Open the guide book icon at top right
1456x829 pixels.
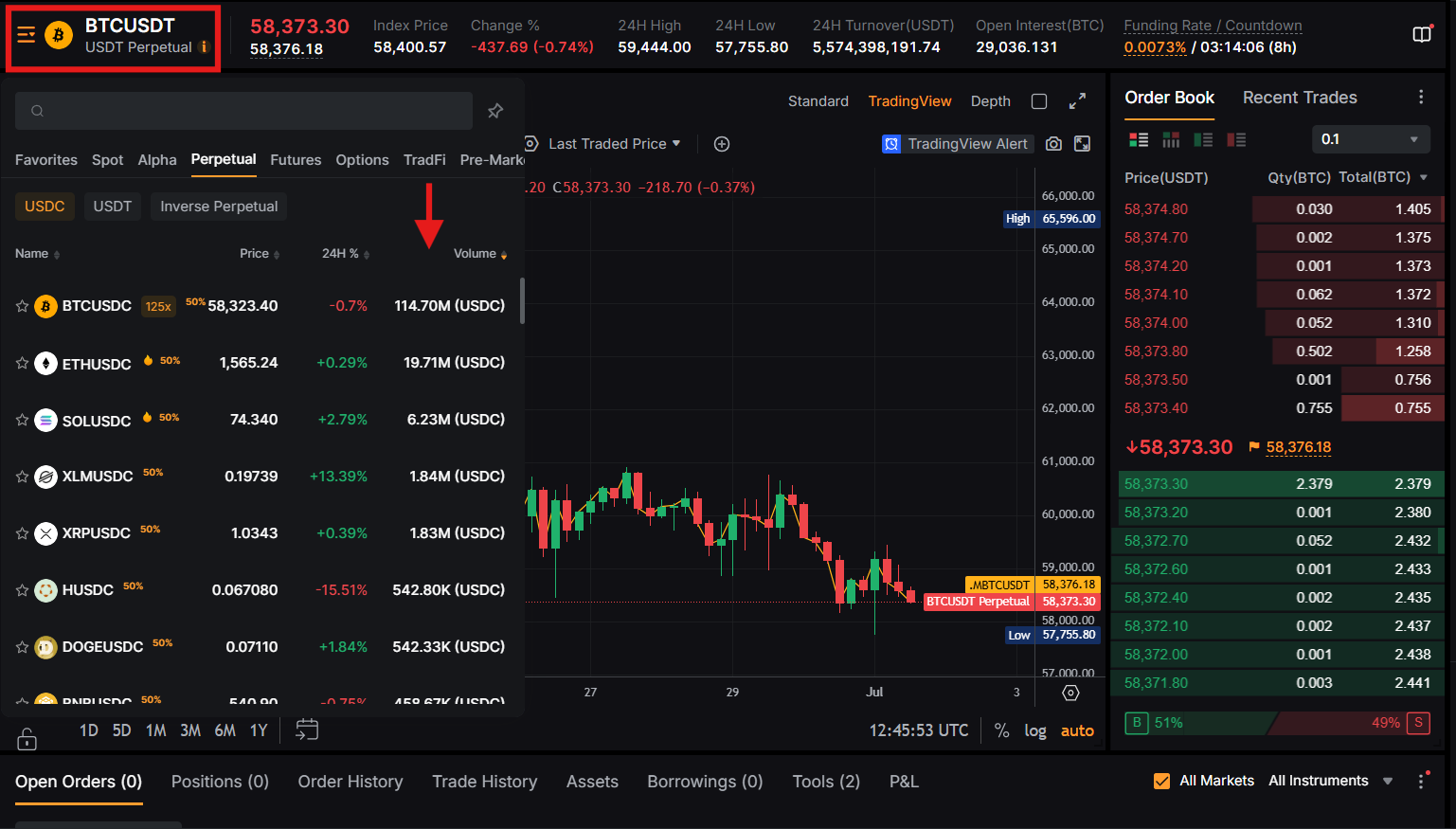pyautogui.click(x=1422, y=35)
